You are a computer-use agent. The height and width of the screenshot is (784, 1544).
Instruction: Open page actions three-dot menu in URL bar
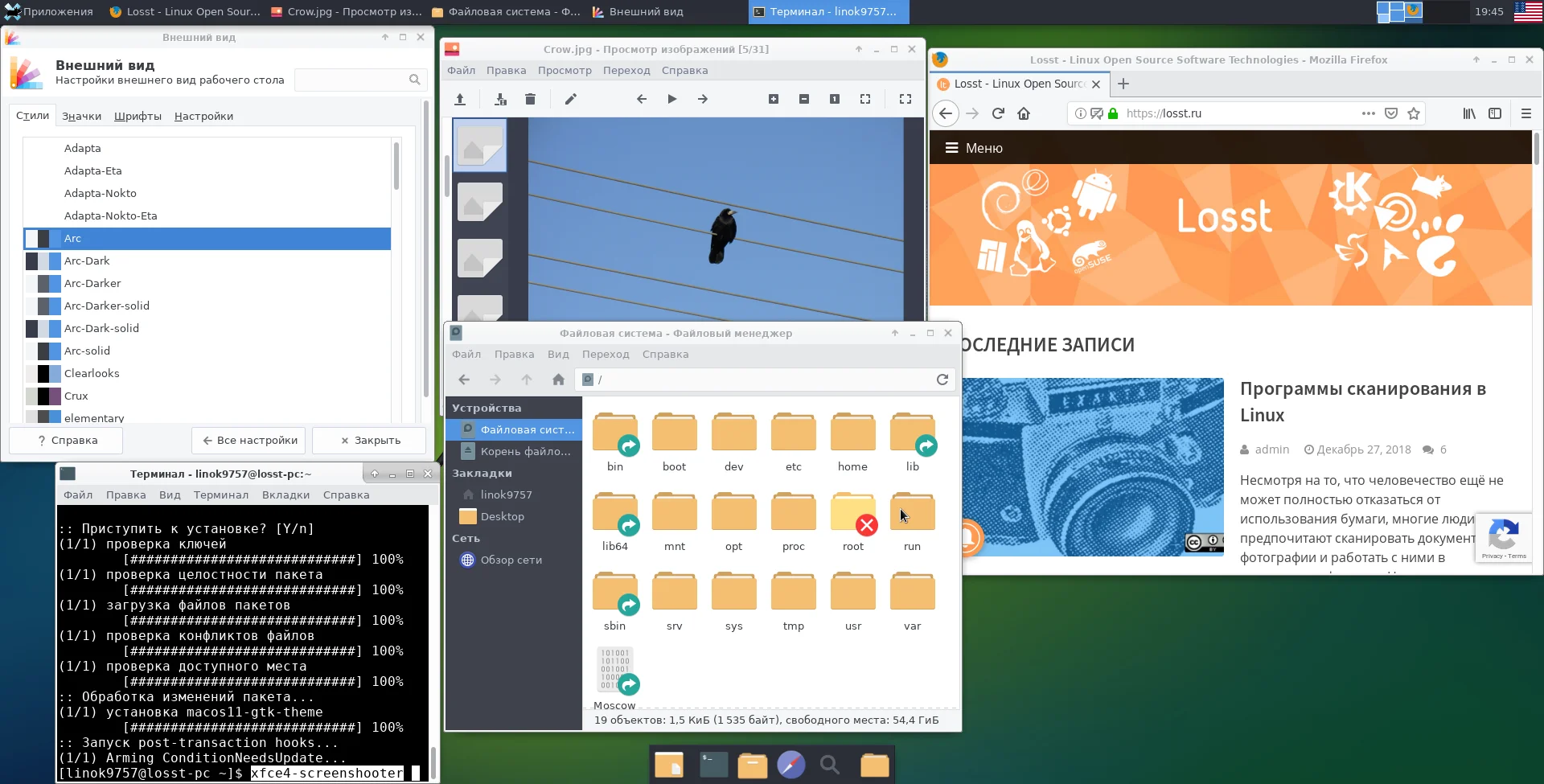[1368, 113]
